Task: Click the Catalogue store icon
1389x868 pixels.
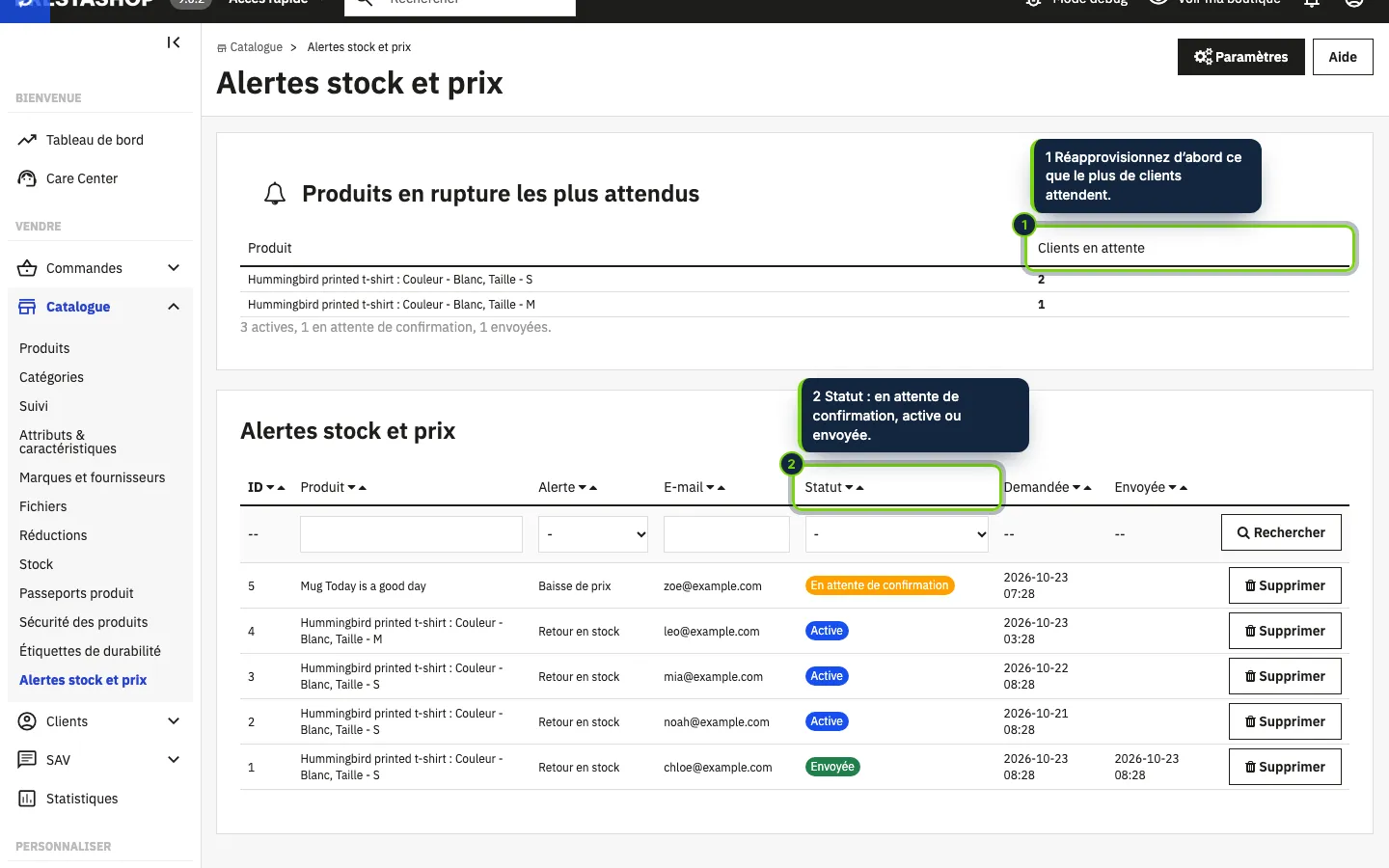Action: coord(27,307)
